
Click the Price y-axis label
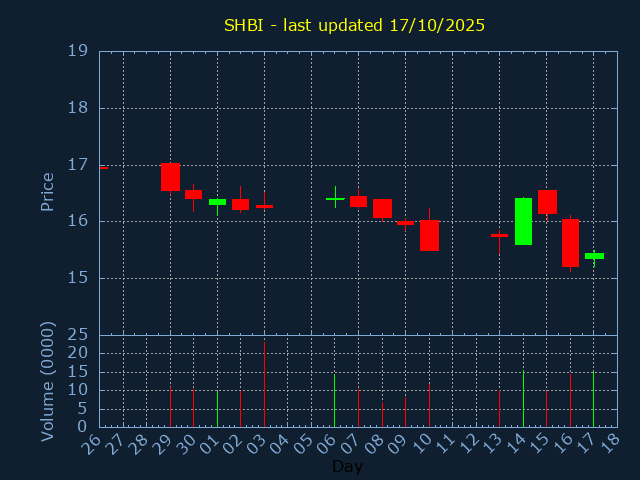[x=47, y=192]
